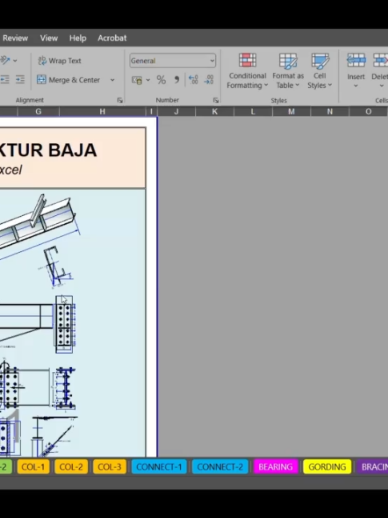Select column O header
This screenshot has width=388, height=518.
click(368, 112)
